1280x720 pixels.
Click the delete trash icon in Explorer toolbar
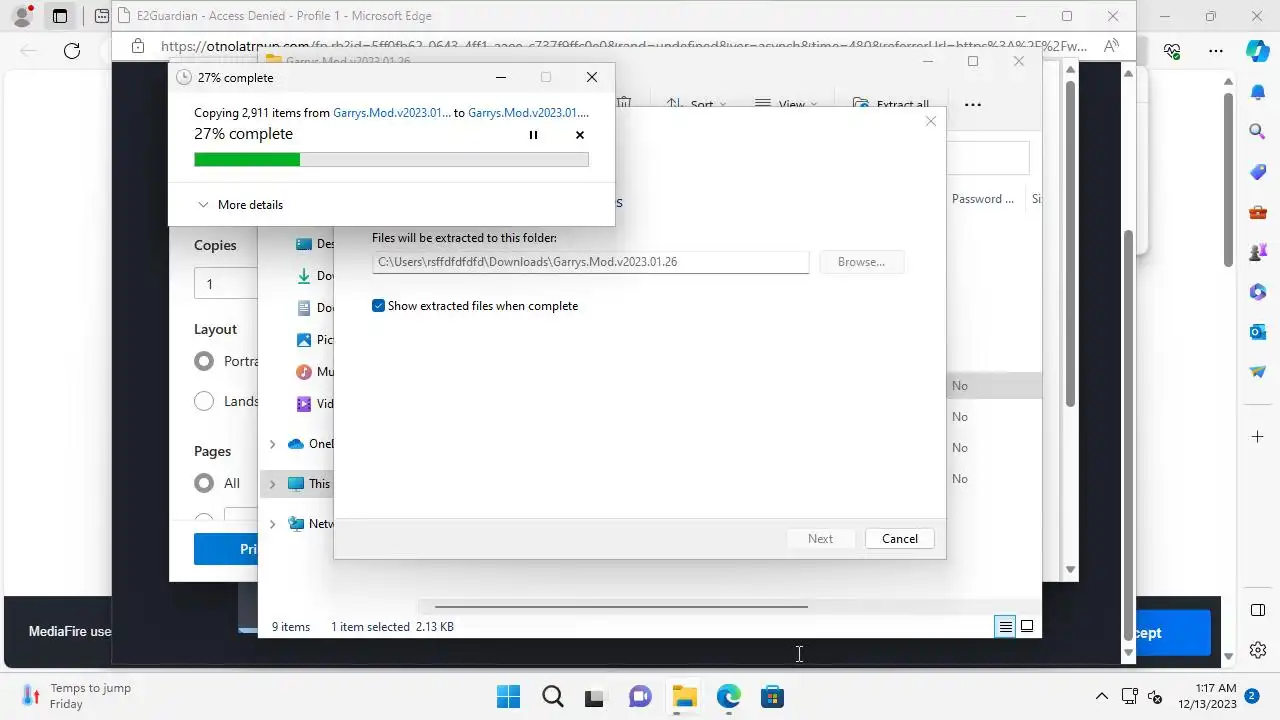point(624,104)
